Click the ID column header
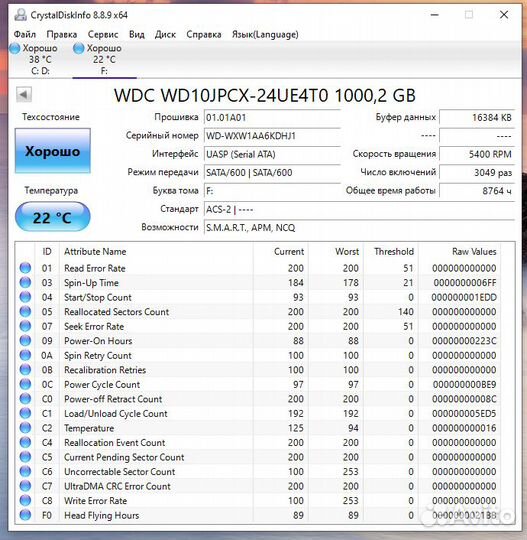 pos(47,252)
